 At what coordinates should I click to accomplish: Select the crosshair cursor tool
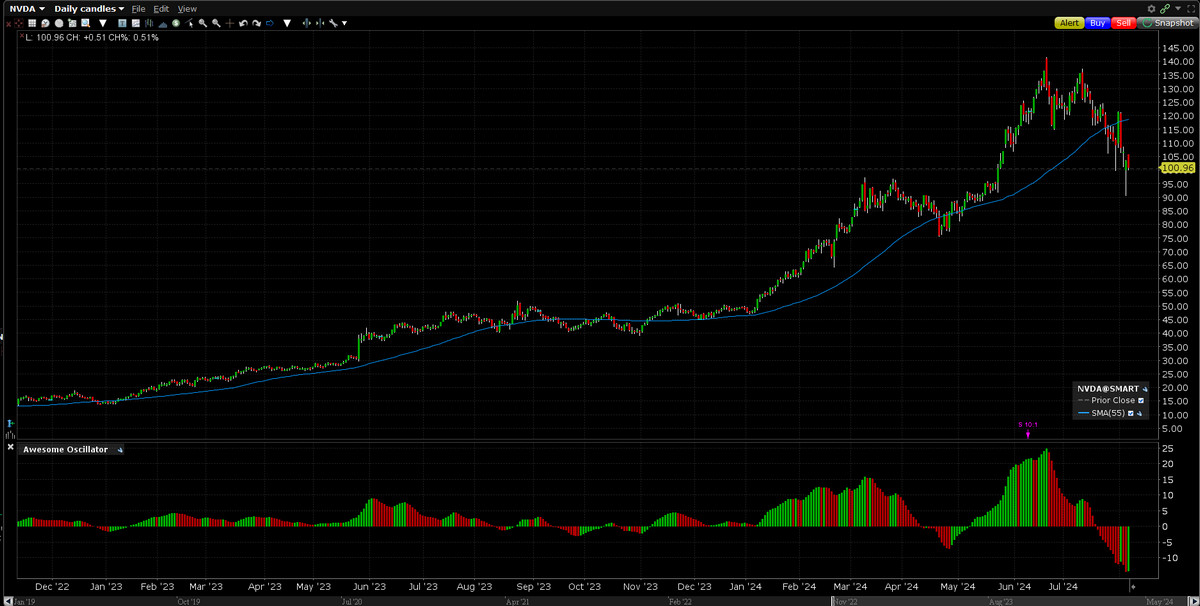click(230, 22)
